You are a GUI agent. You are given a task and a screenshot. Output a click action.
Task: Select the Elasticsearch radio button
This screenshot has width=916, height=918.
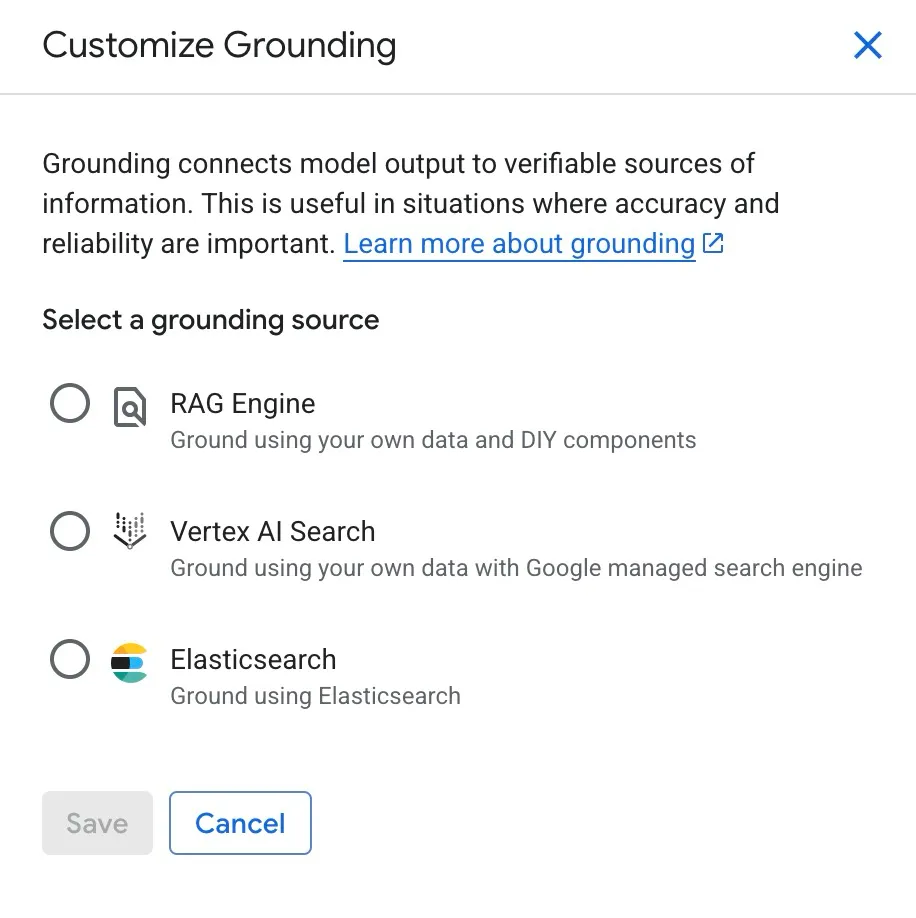coord(69,659)
